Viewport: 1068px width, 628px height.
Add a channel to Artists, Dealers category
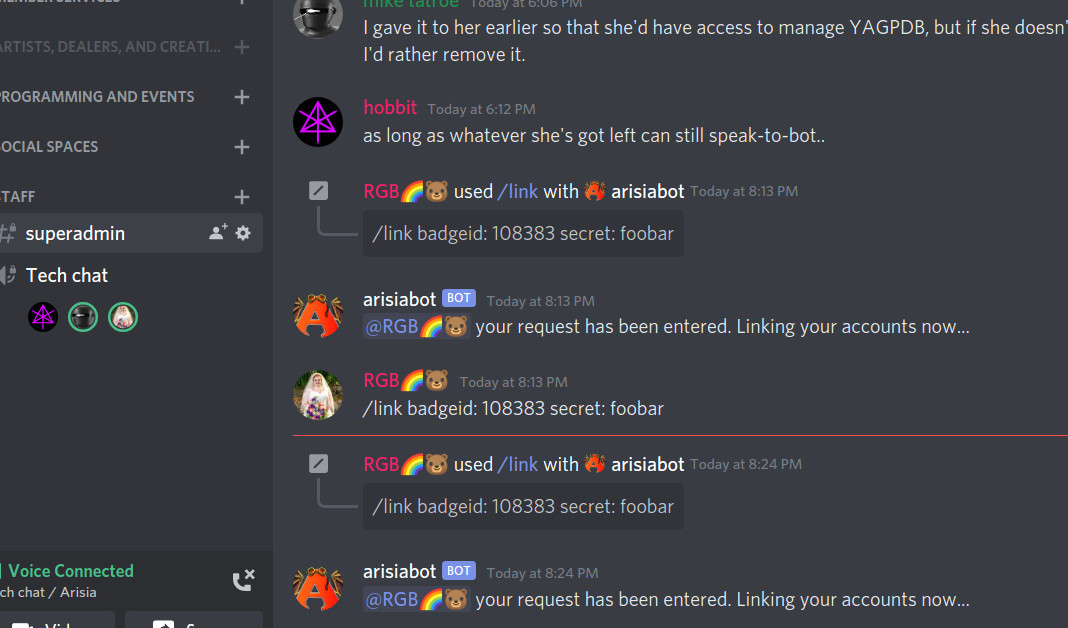[x=242, y=47]
